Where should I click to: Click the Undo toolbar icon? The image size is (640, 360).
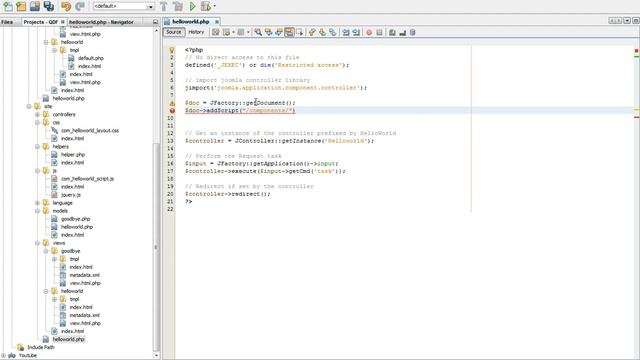66,6
